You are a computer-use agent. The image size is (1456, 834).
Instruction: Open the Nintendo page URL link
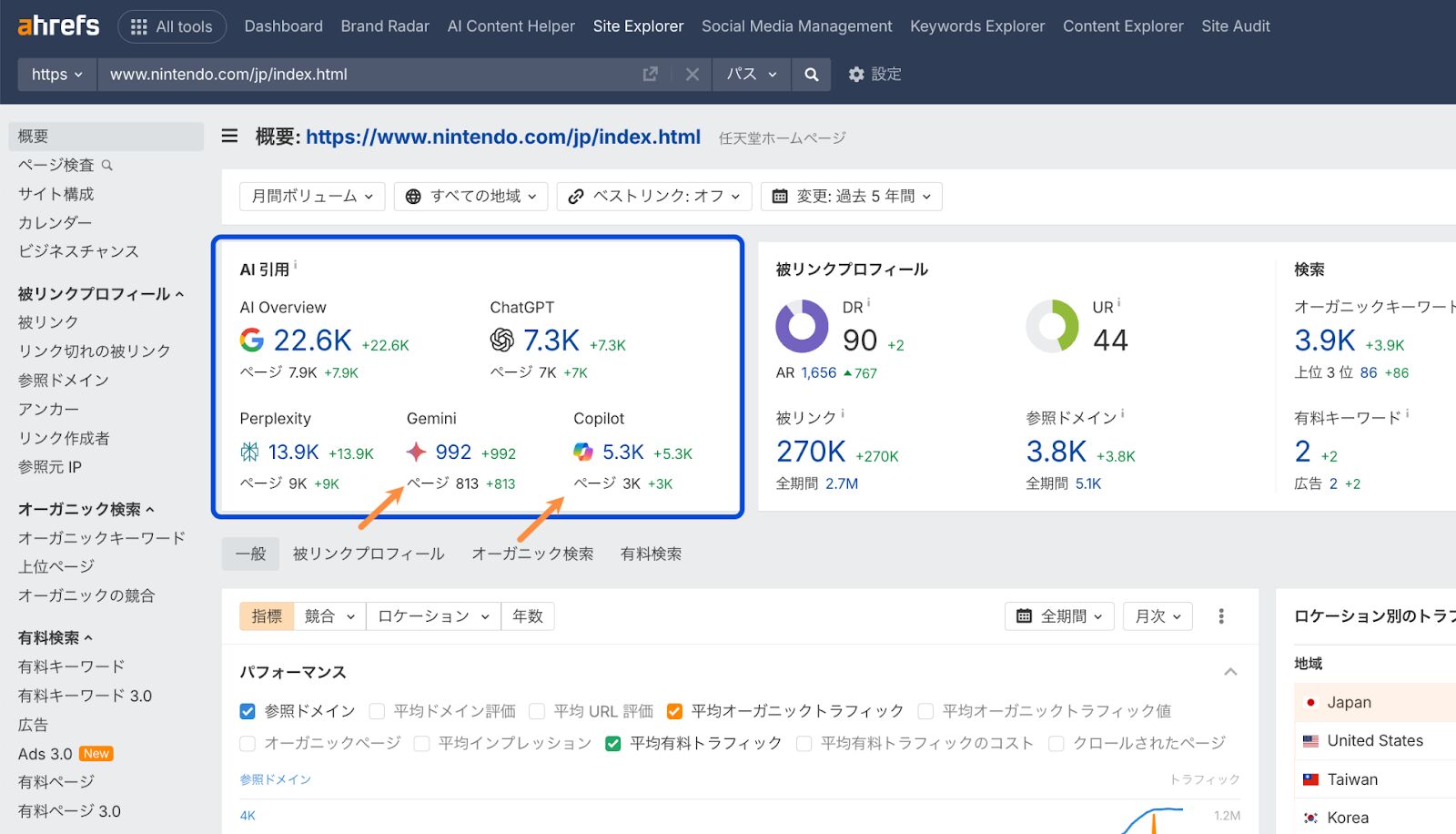pos(502,137)
